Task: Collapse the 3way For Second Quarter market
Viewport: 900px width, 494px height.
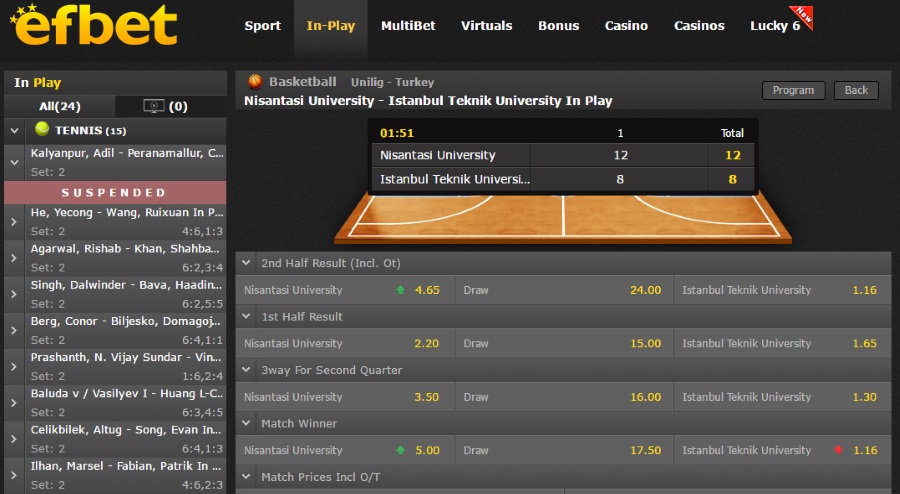Action: pyautogui.click(x=246, y=369)
